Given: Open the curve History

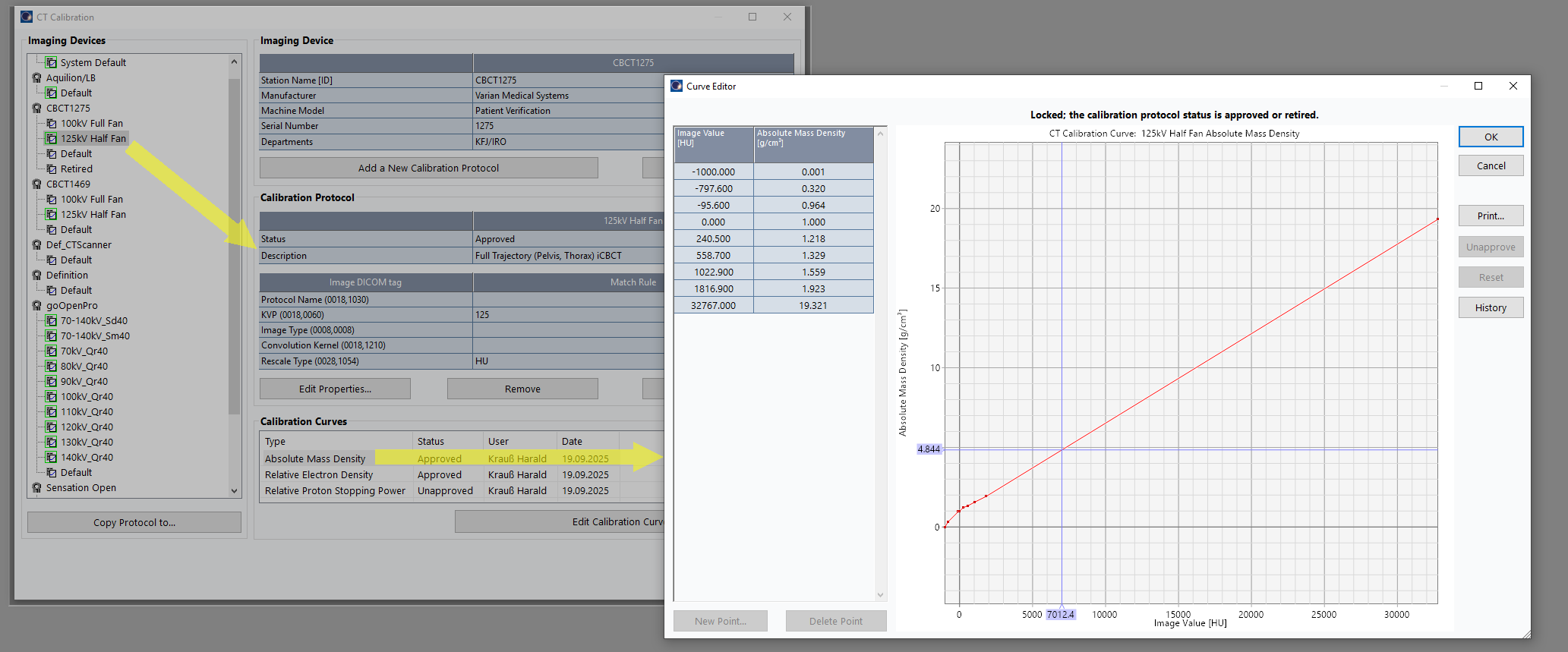Looking at the screenshot, I should point(1490,308).
